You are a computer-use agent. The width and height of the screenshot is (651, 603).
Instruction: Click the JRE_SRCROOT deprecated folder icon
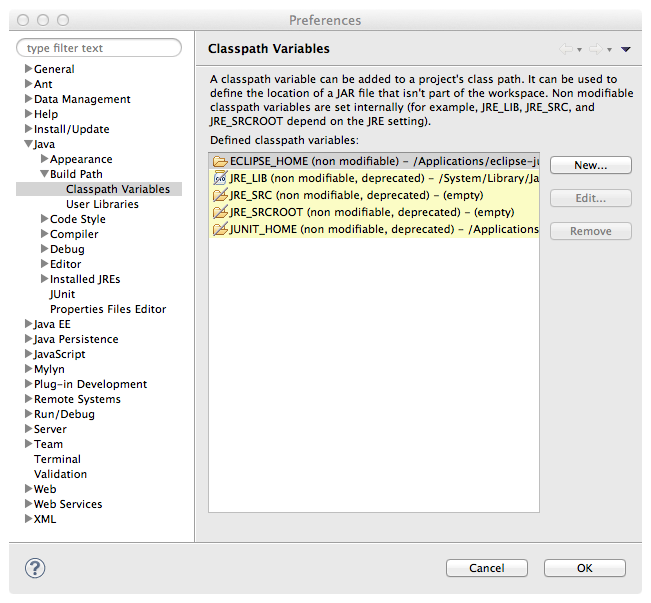coord(220,212)
